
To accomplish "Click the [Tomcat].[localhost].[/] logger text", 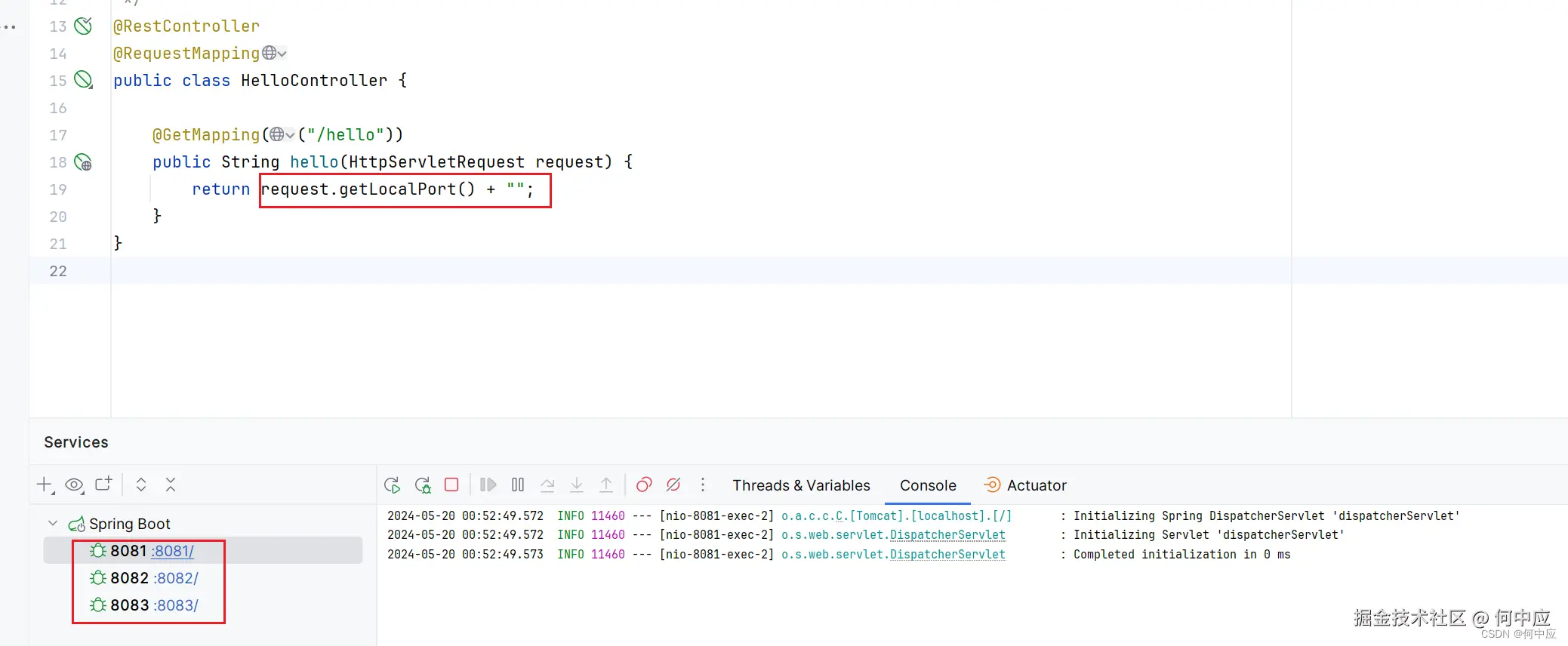I will tap(930, 516).
